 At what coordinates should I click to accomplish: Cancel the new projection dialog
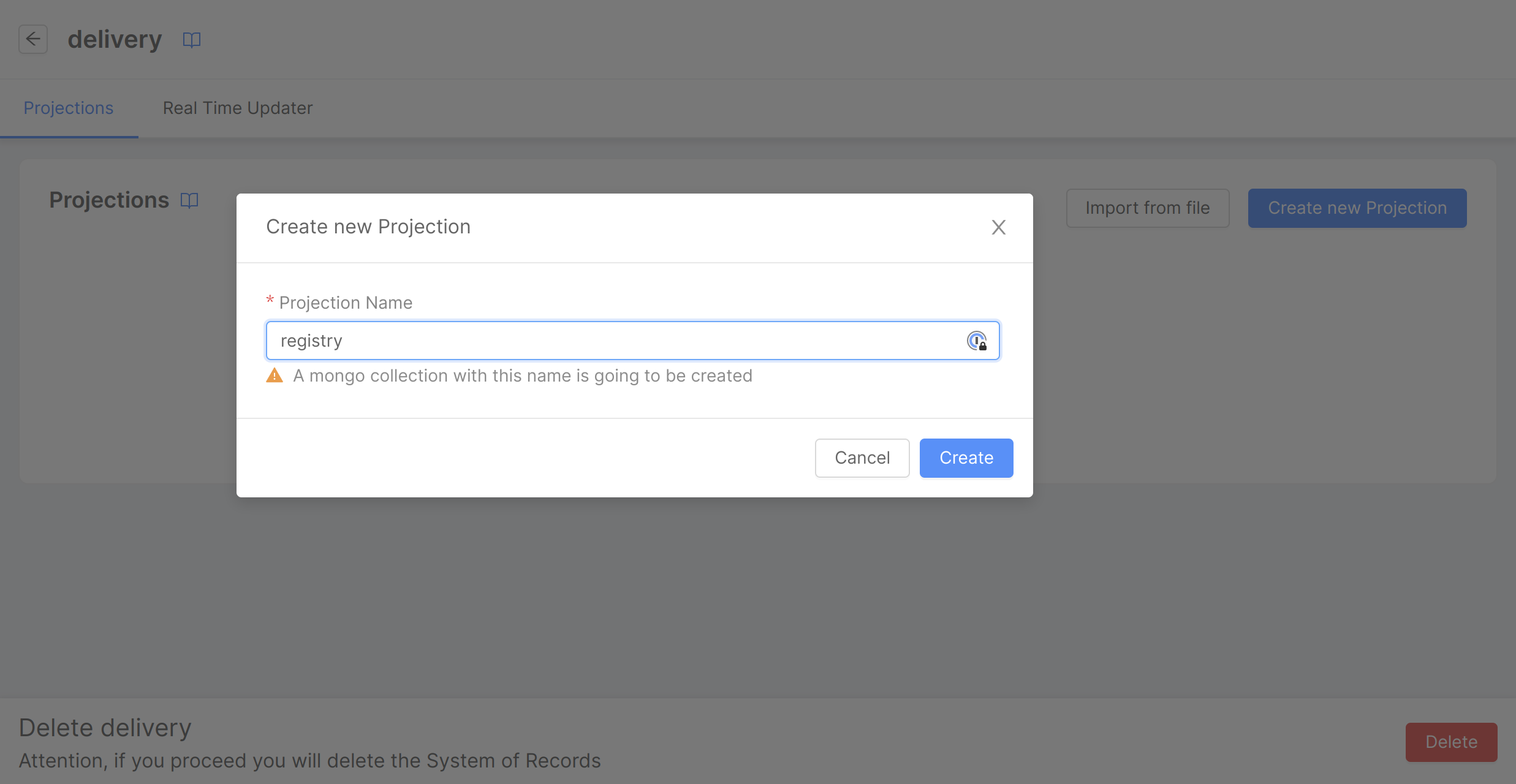coord(862,458)
